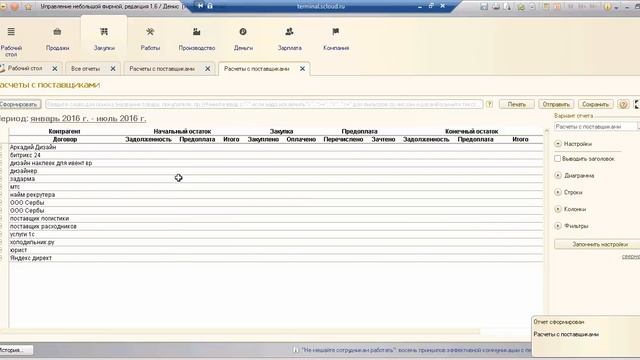Close the Все отчеты tab
Viewport: 640px width, 360px height.
point(113,69)
